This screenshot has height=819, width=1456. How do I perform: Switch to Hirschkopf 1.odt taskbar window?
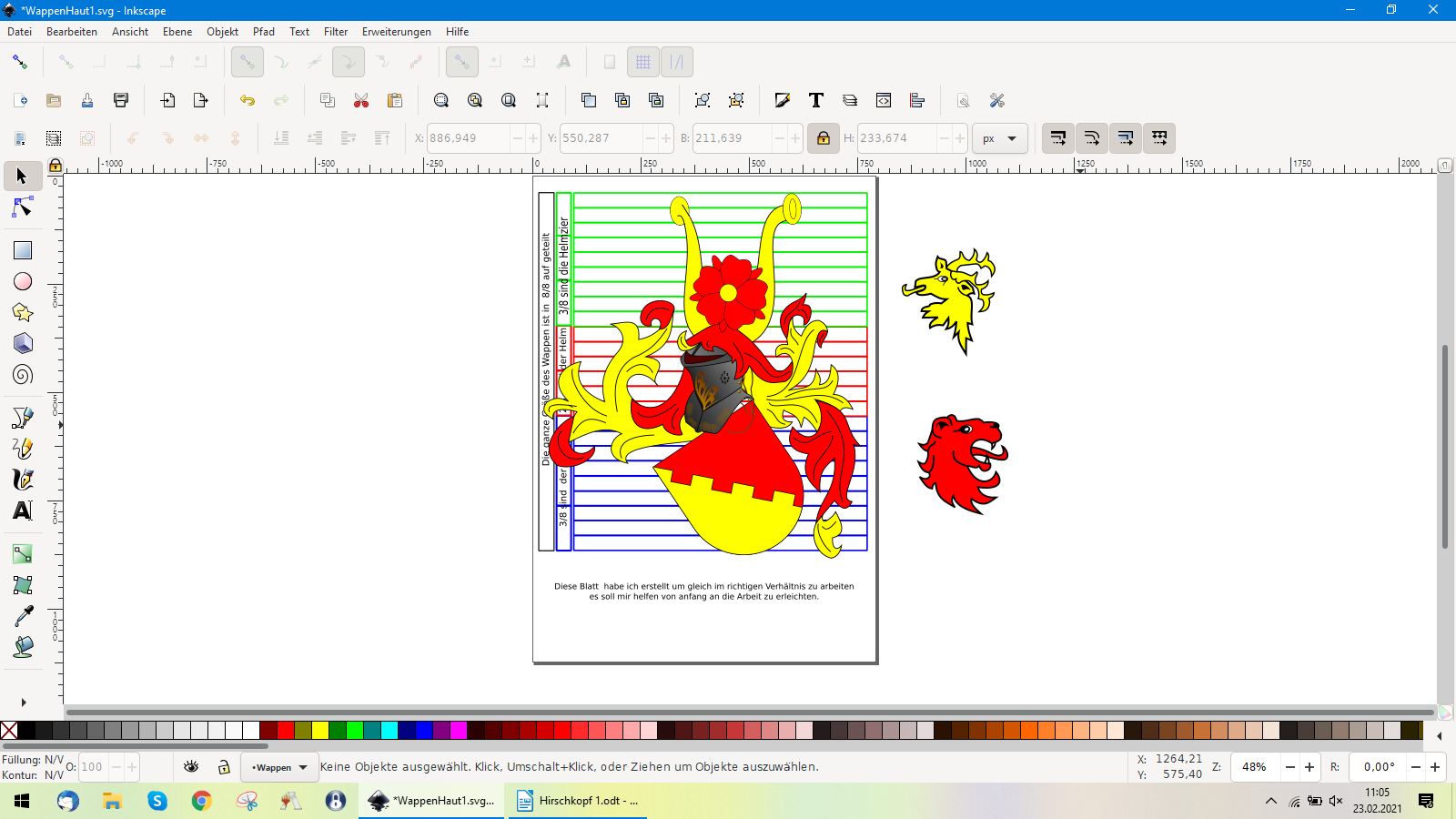point(578,801)
